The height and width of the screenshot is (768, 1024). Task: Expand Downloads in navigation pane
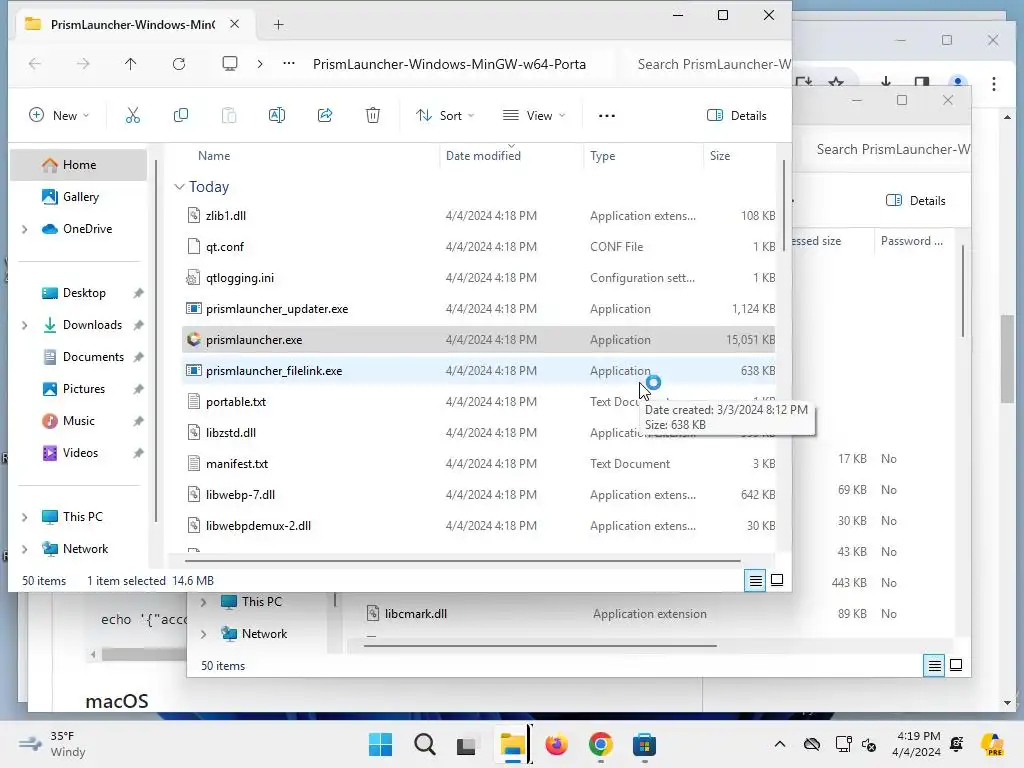(25, 325)
